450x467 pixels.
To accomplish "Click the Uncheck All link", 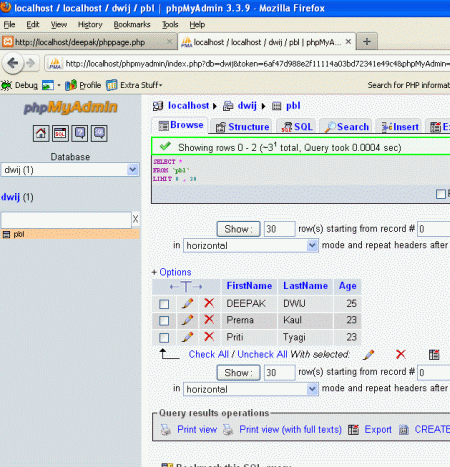I will point(262,354).
